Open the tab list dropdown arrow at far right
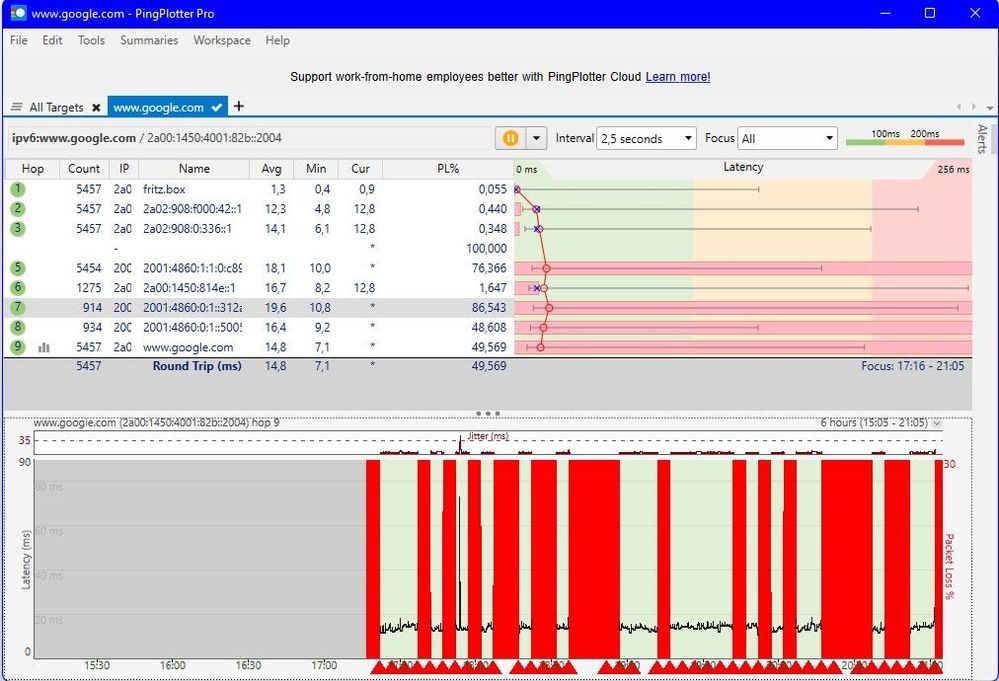Image resolution: width=999 pixels, height=681 pixels. (x=989, y=107)
